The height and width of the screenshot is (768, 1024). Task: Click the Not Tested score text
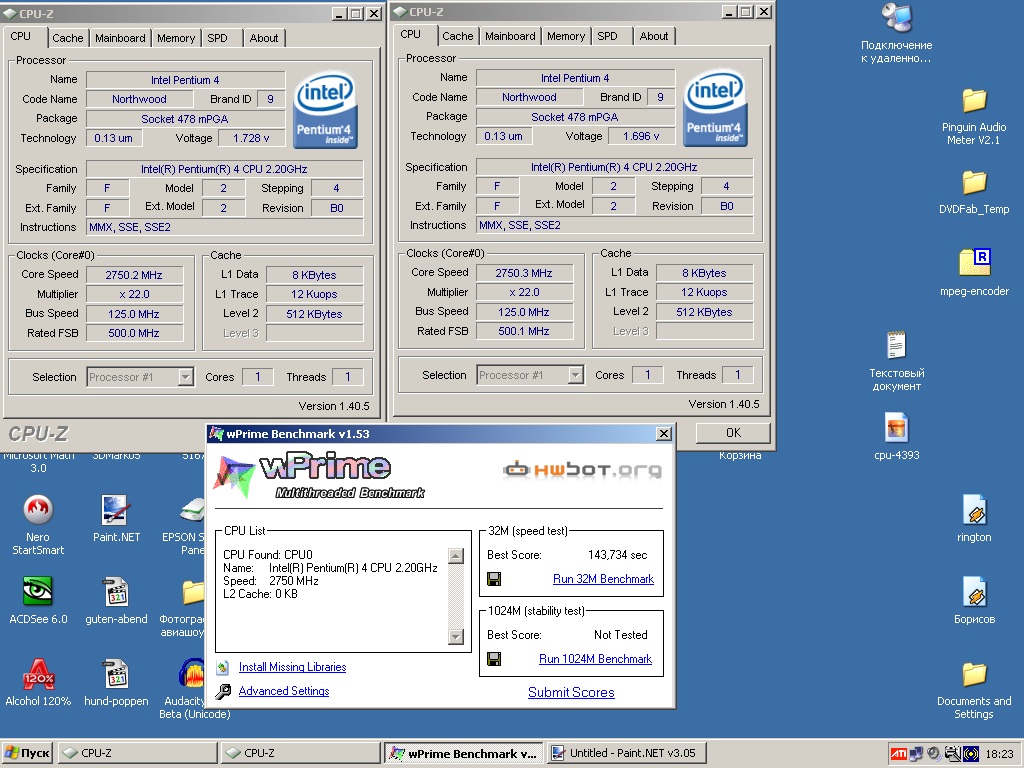pos(620,635)
